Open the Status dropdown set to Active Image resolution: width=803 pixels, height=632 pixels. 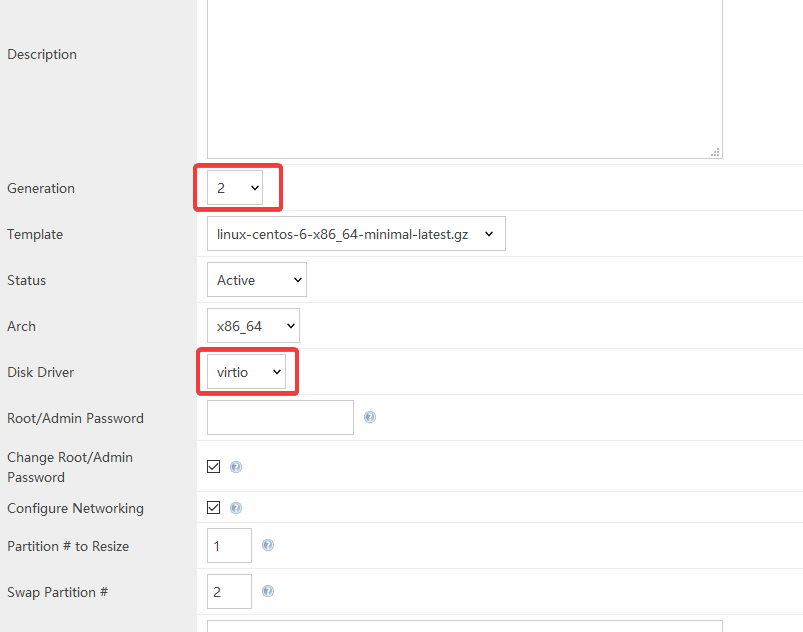click(257, 280)
